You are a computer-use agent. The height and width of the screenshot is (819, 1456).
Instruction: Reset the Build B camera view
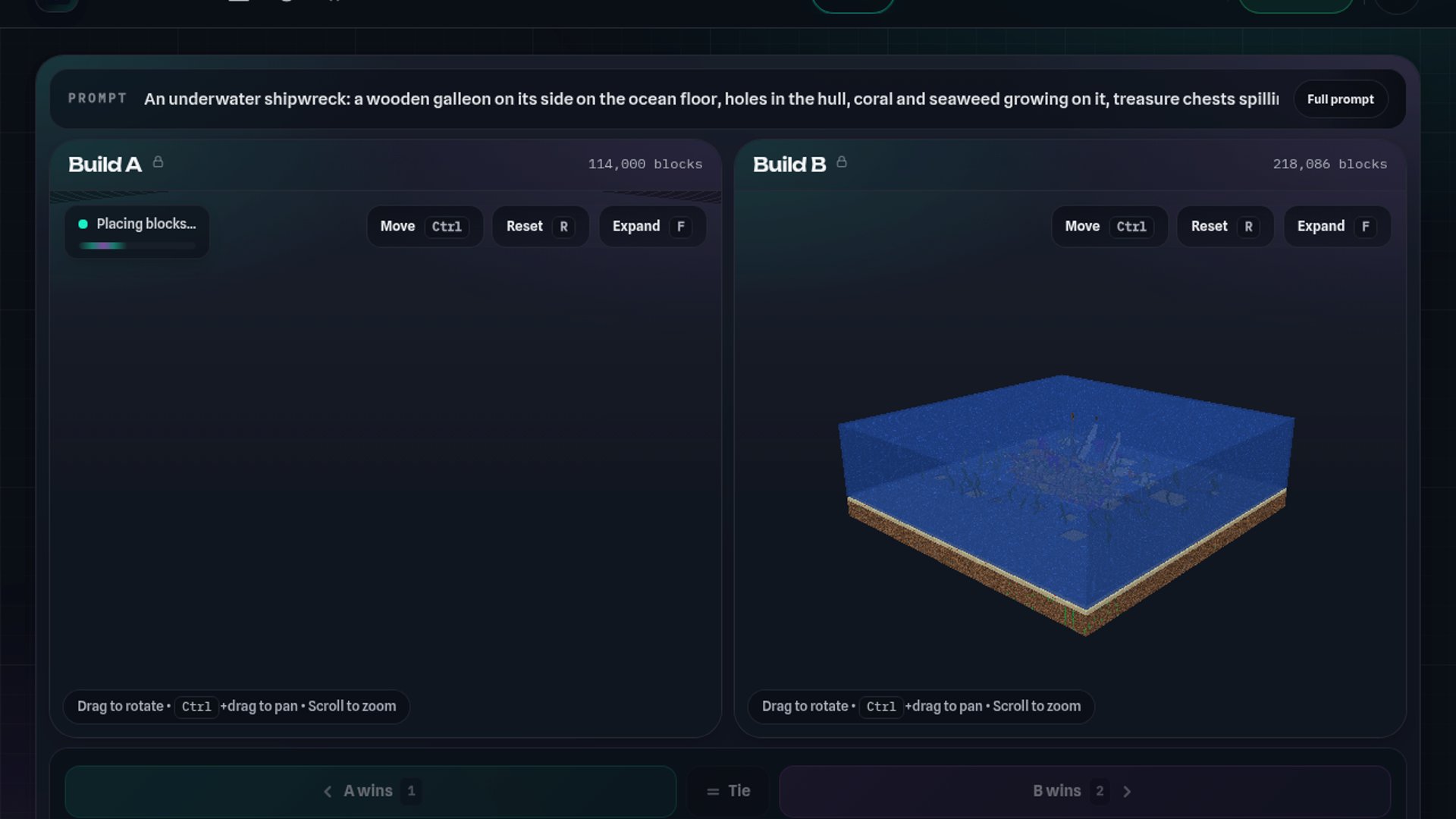coord(1225,226)
